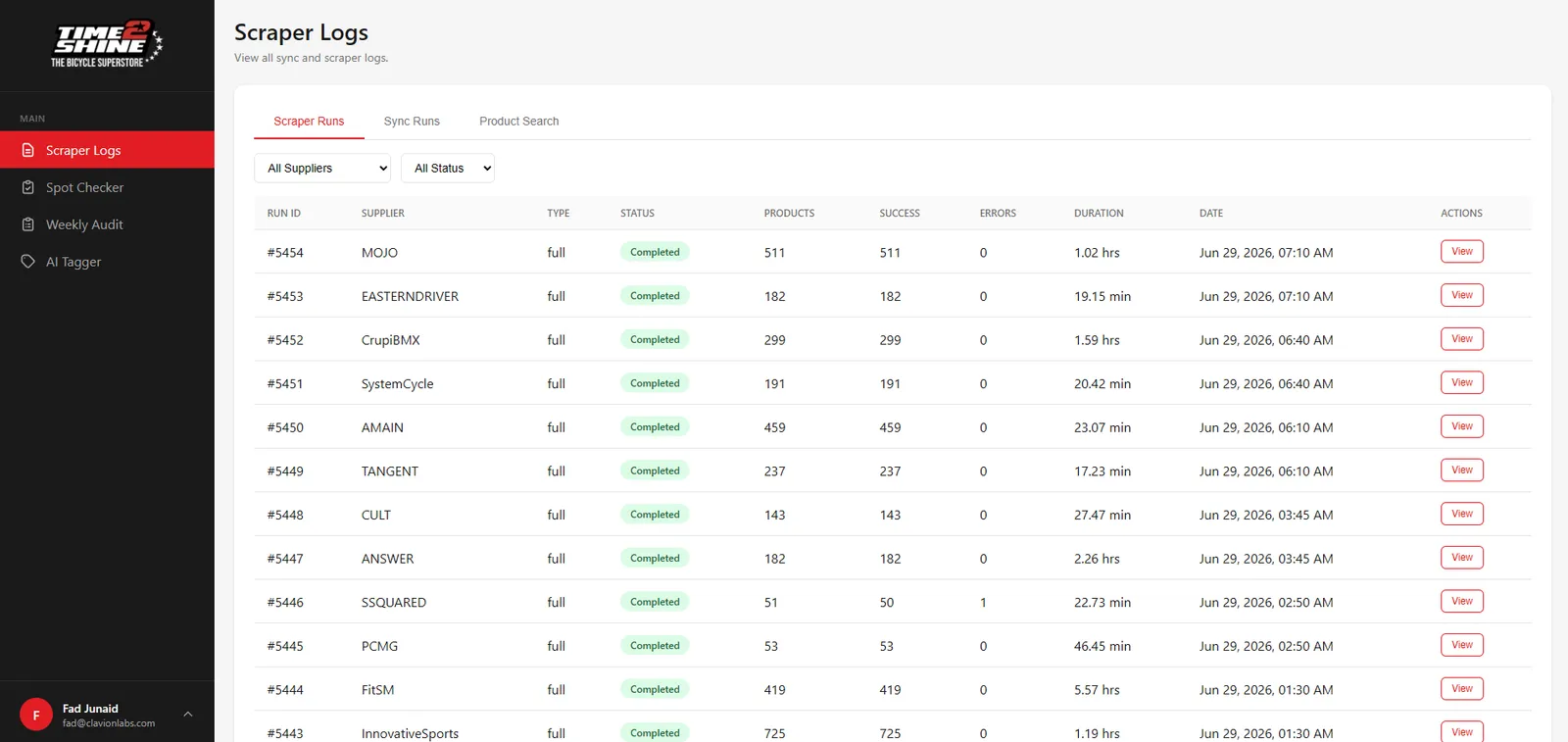Screen dimensions: 1568x742
Task: View run #5449 for TANGENT
Action: click(x=1462, y=470)
